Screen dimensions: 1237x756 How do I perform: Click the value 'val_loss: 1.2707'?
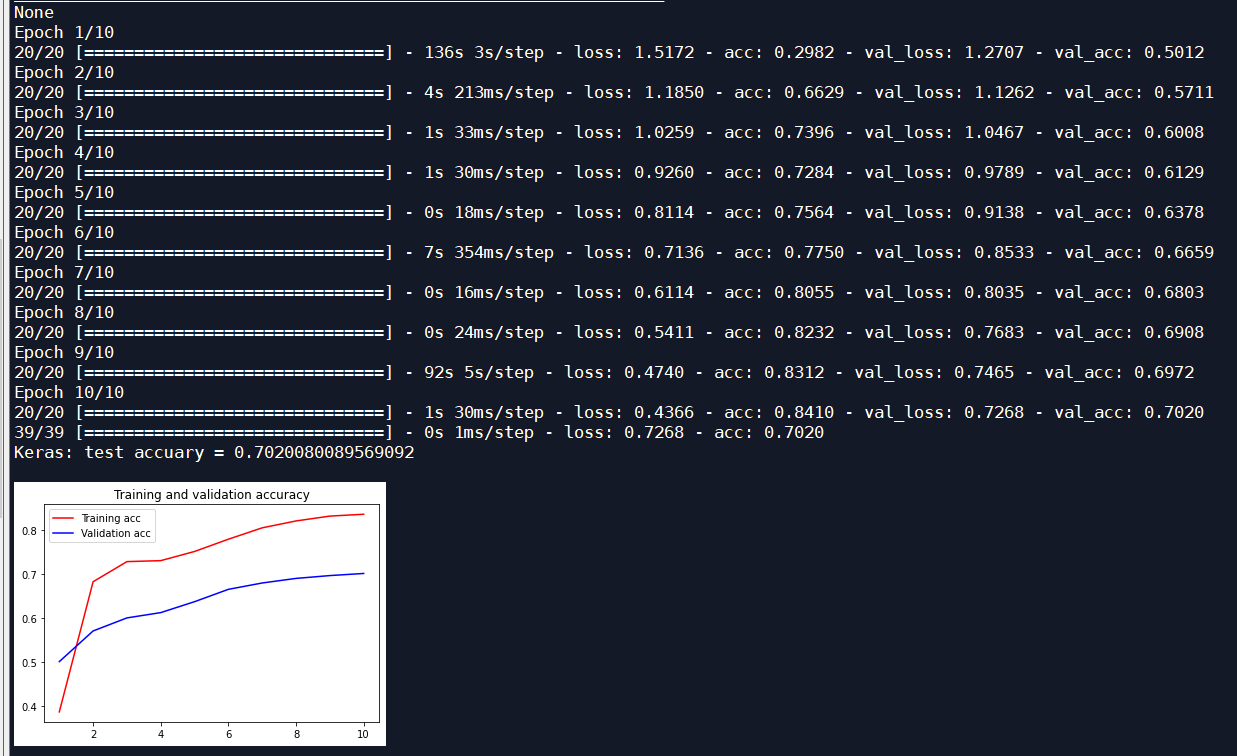[x=944, y=52]
